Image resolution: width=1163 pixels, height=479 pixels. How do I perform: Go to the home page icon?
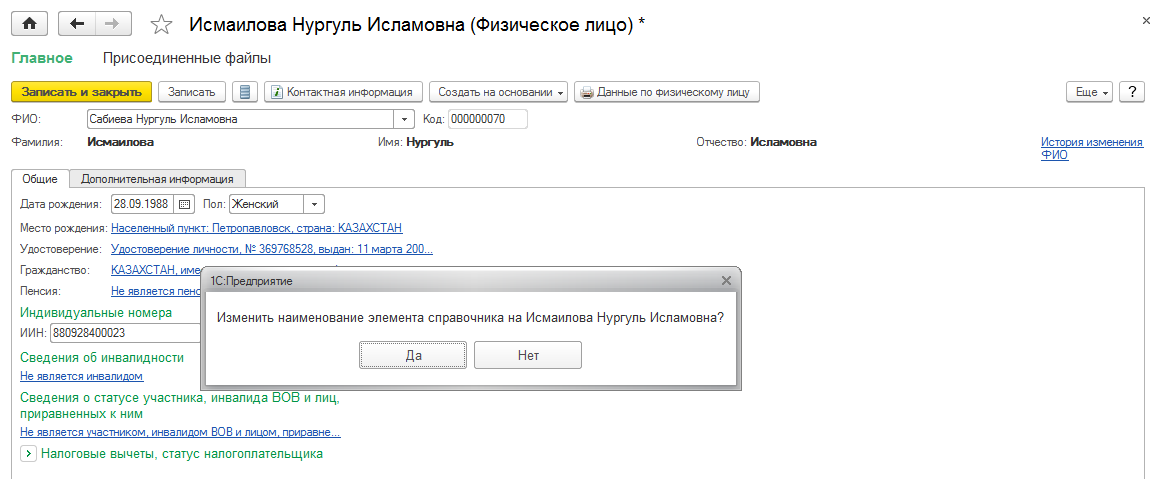point(29,24)
